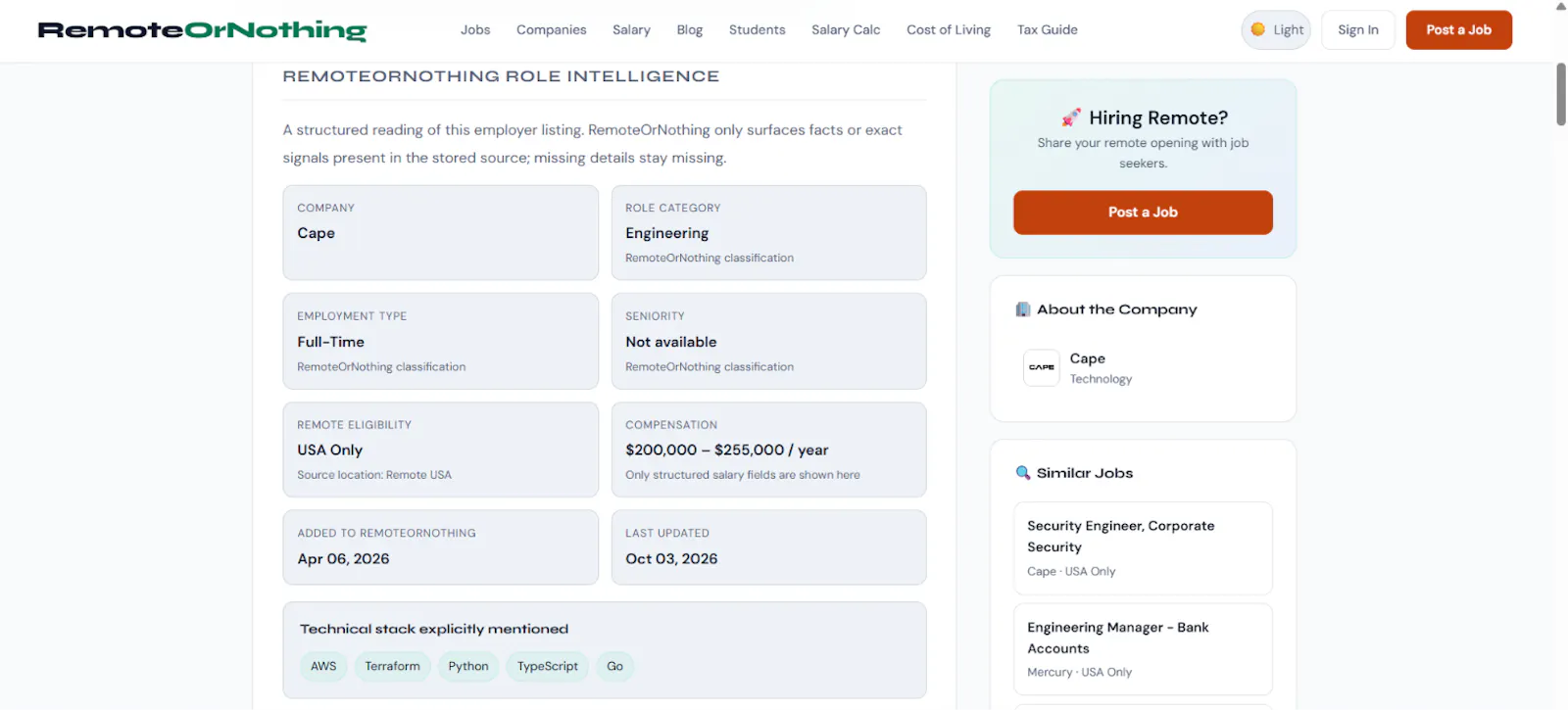Open the Salary nav link
Image resolution: width=1568 pixels, height=710 pixels.
point(631,30)
